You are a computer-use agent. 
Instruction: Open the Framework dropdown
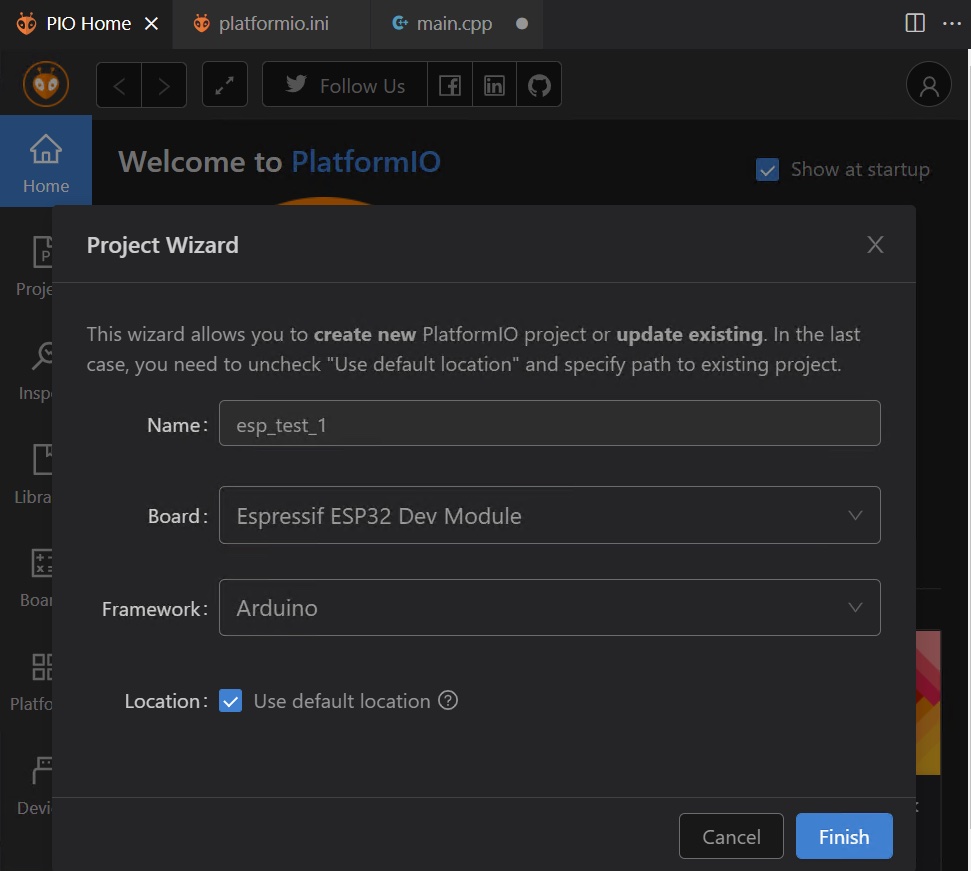coord(549,607)
